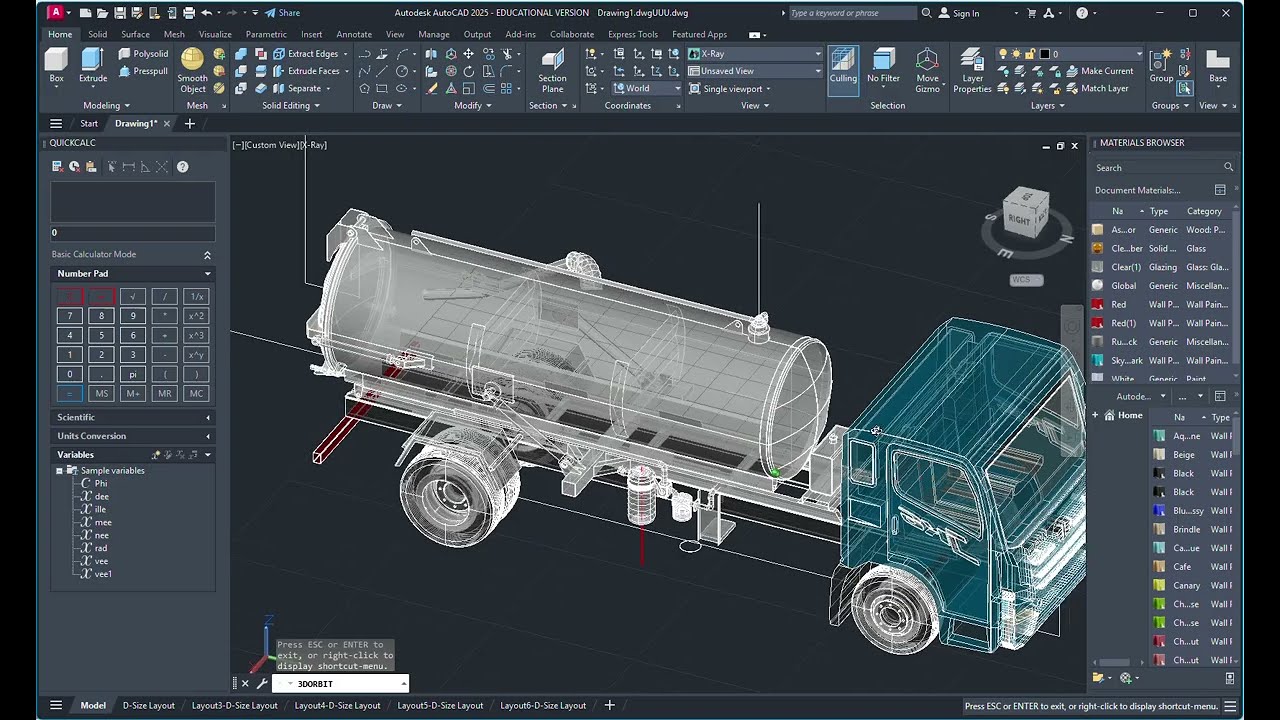Click the keyword or phrase search box
The height and width of the screenshot is (720, 1280).
click(851, 13)
